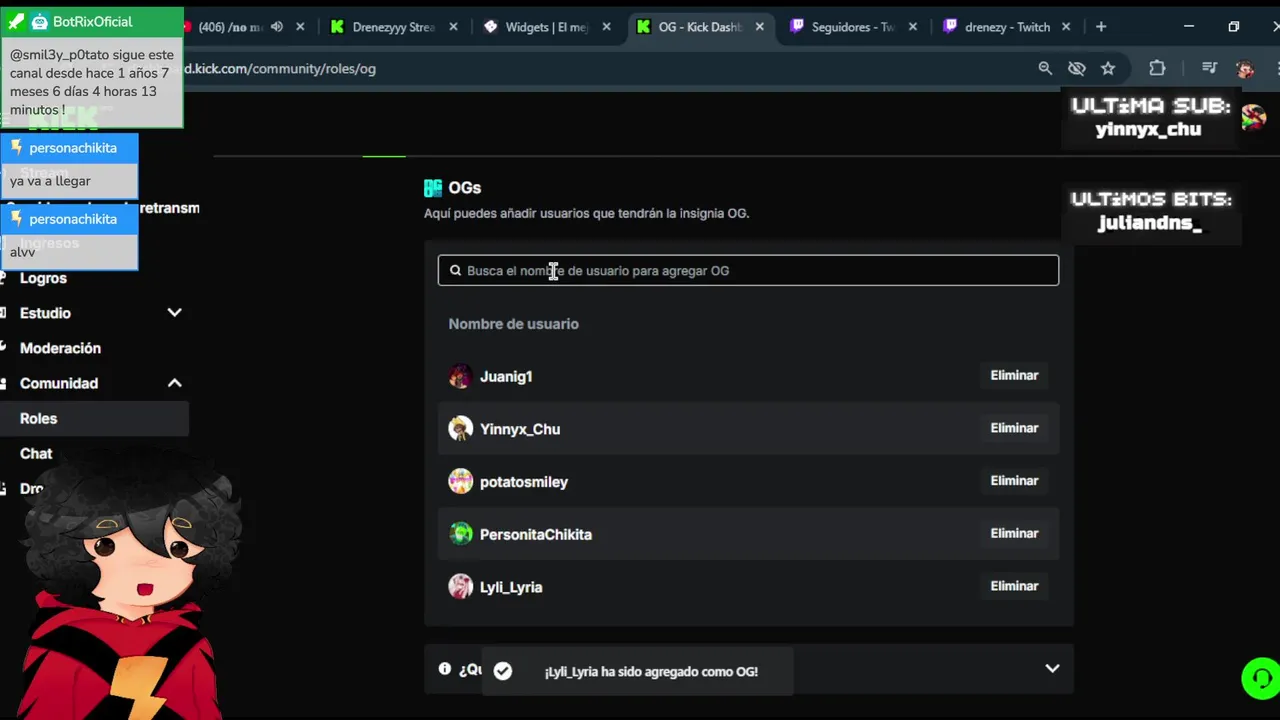
Task: Open Chat under Comunidad
Action: (36, 453)
